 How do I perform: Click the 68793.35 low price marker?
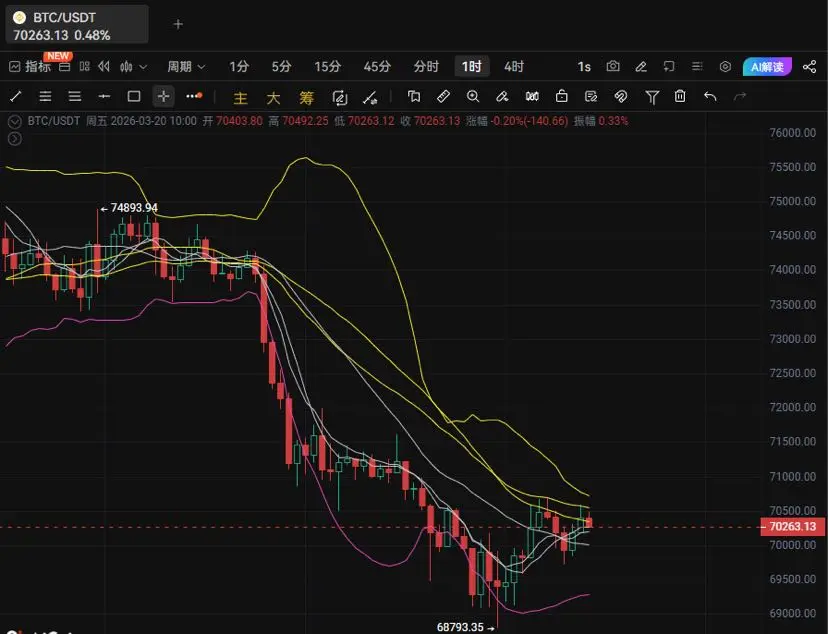(465, 627)
